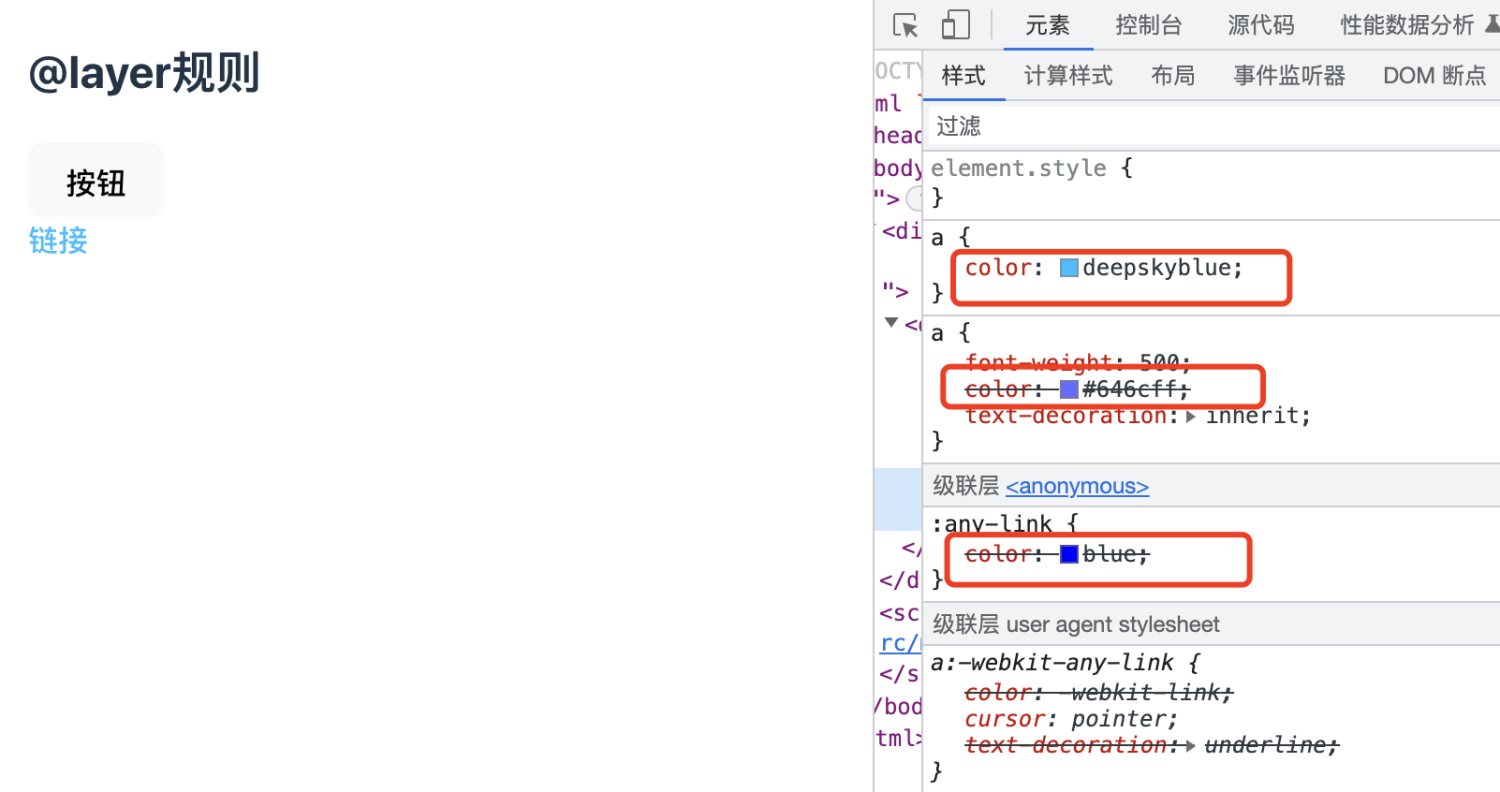Switch to the 源代码 tab
Screen dimensions: 1500x792
[x=1261, y=25]
